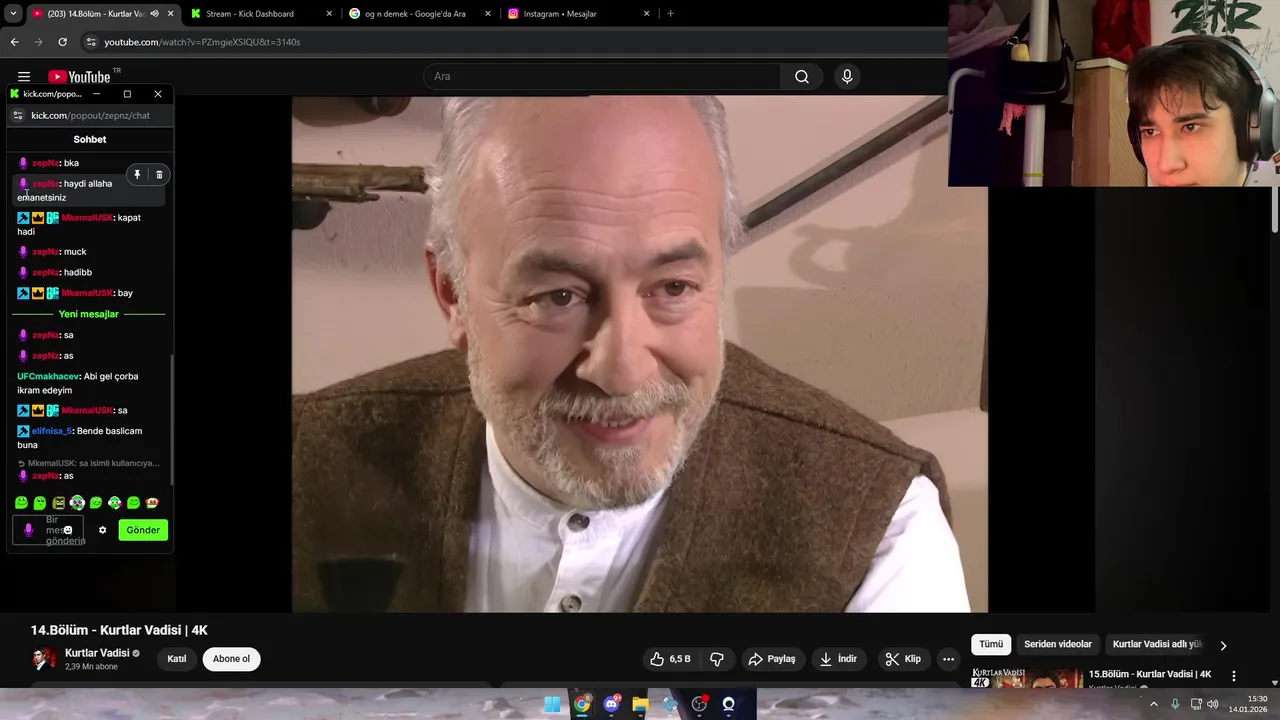Go back with the browser back arrow
The image size is (1280, 720).
point(14,42)
